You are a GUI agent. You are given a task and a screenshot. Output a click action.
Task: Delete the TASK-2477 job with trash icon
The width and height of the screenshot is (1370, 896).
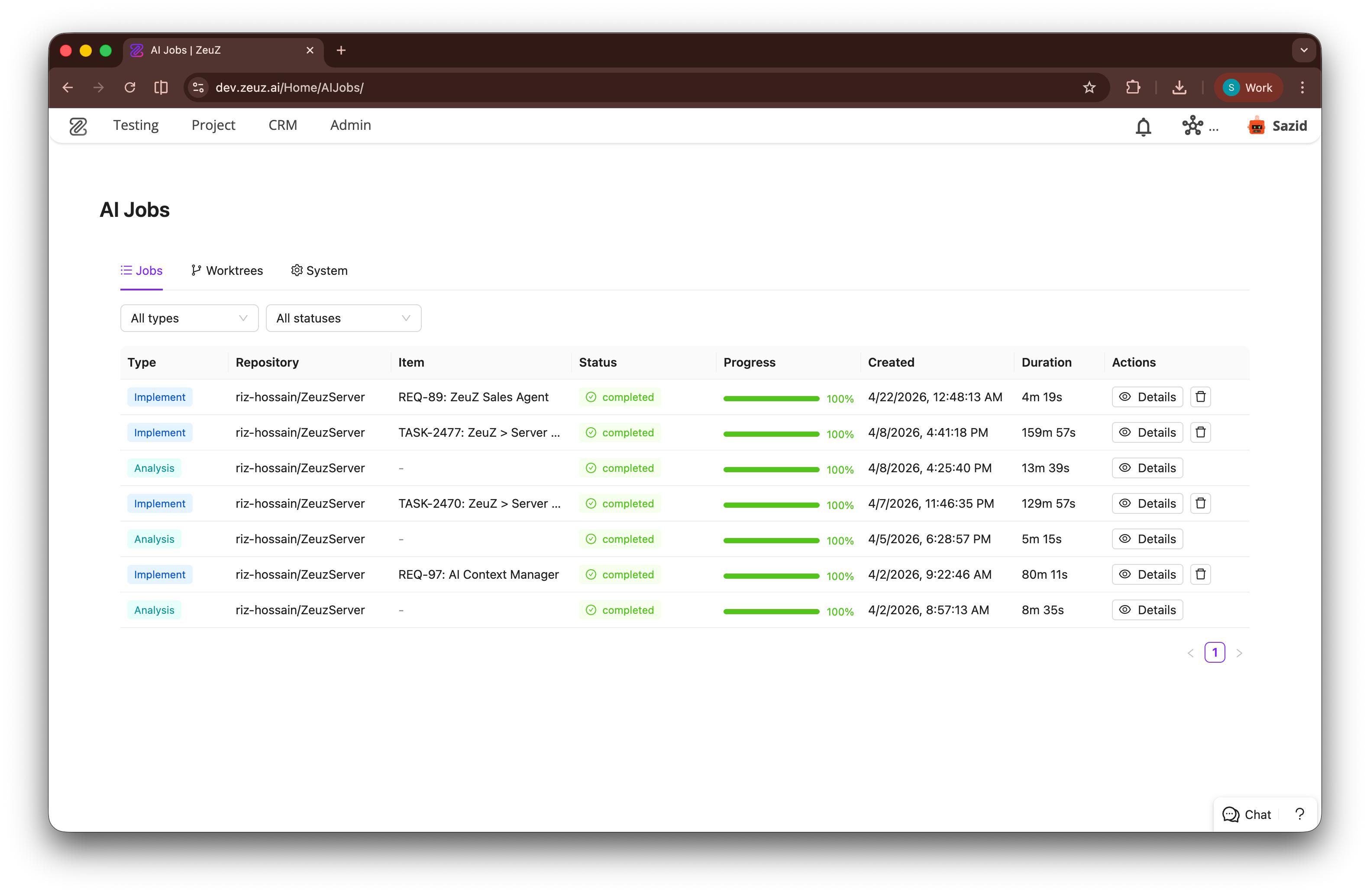tap(1200, 432)
